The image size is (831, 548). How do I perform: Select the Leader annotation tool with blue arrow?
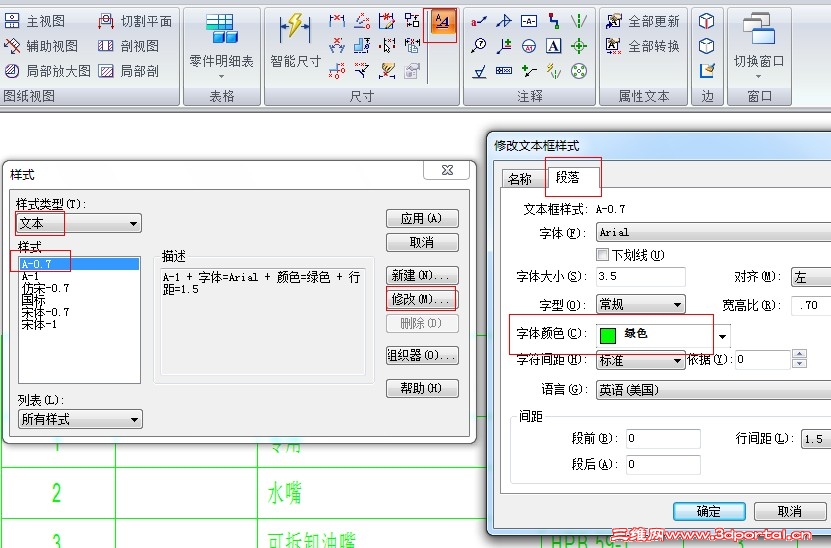[503, 21]
